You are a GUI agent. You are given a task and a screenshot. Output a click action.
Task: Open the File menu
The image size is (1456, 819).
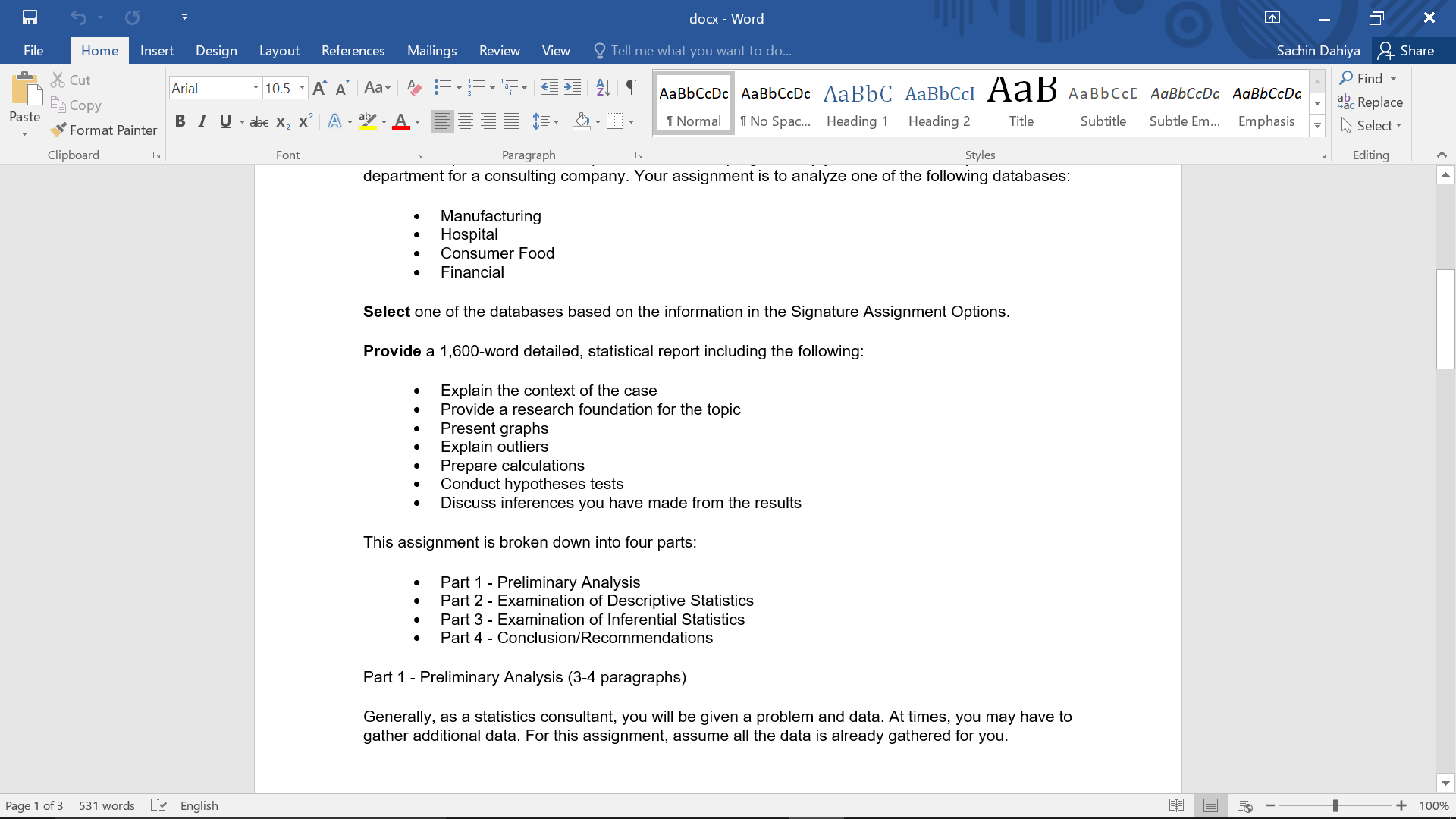pyautogui.click(x=33, y=51)
